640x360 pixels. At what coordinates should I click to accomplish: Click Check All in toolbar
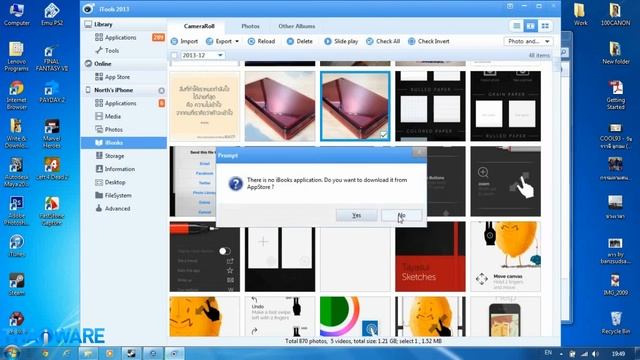coord(383,41)
